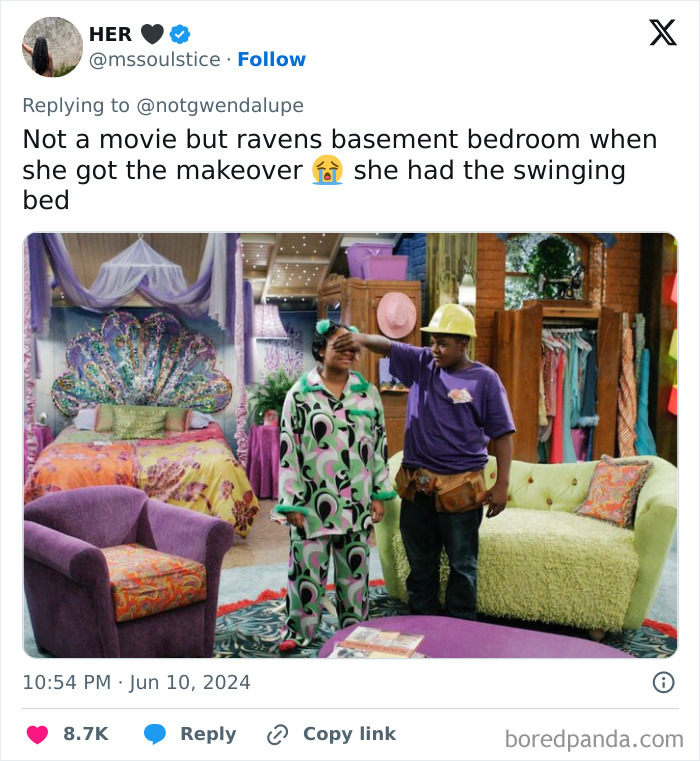Open the mssoulstice profile avatar
Image resolution: width=700 pixels, height=761 pixels.
pyautogui.click(x=52, y=47)
